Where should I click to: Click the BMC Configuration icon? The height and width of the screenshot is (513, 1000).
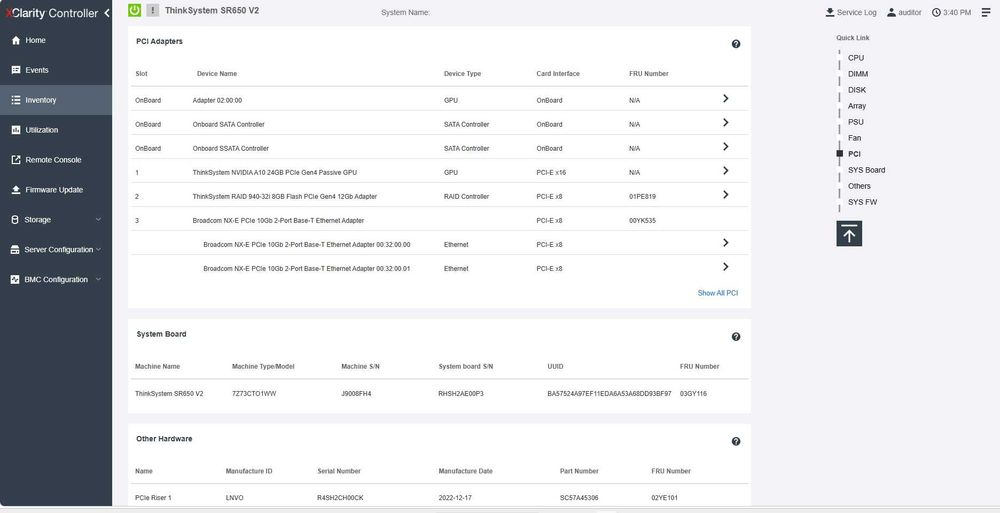click(x=15, y=280)
